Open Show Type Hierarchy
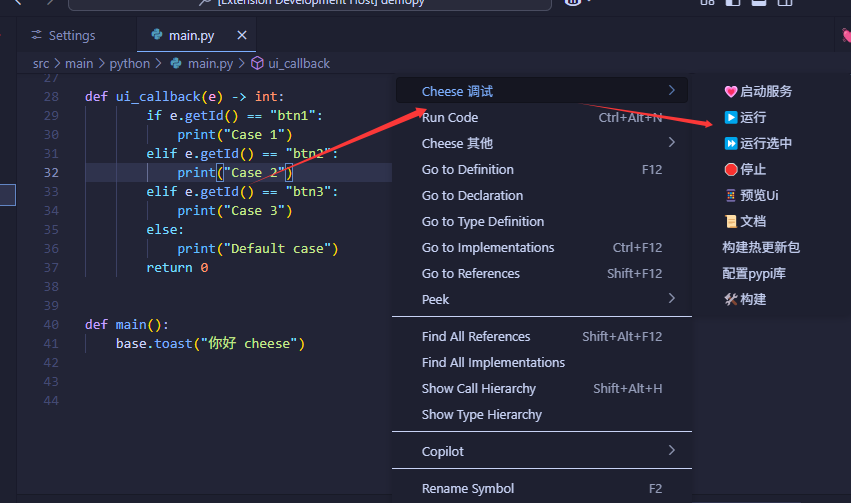The image size is (851, 503). tap(542, 415)
